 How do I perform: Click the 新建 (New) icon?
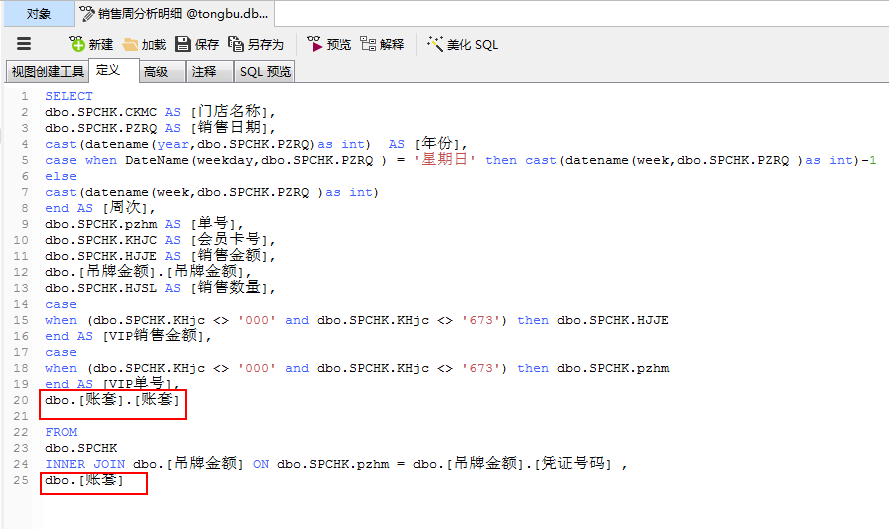(x=77, y=44)
